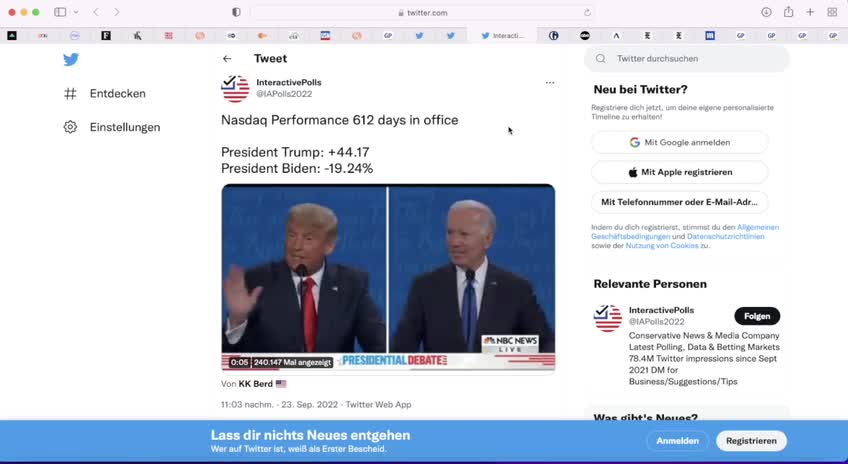Open the tweet's three-dot more menu

(550, 83)
